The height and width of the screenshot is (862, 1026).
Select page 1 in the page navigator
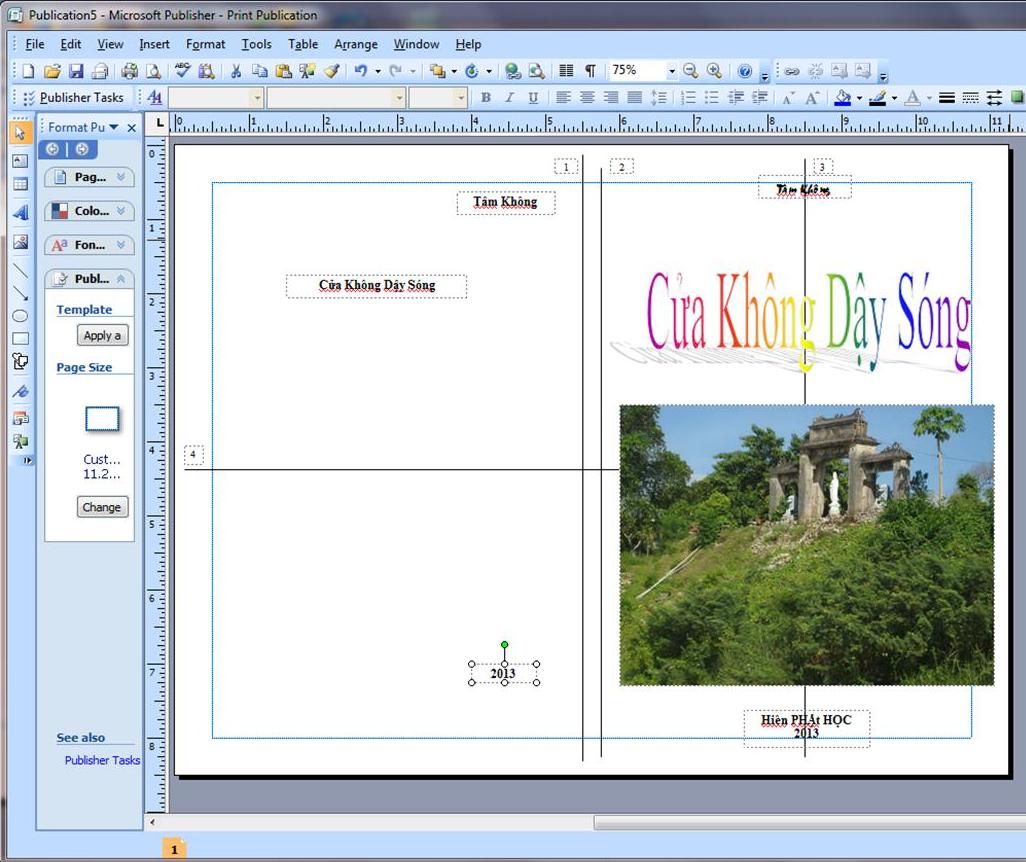174,849
